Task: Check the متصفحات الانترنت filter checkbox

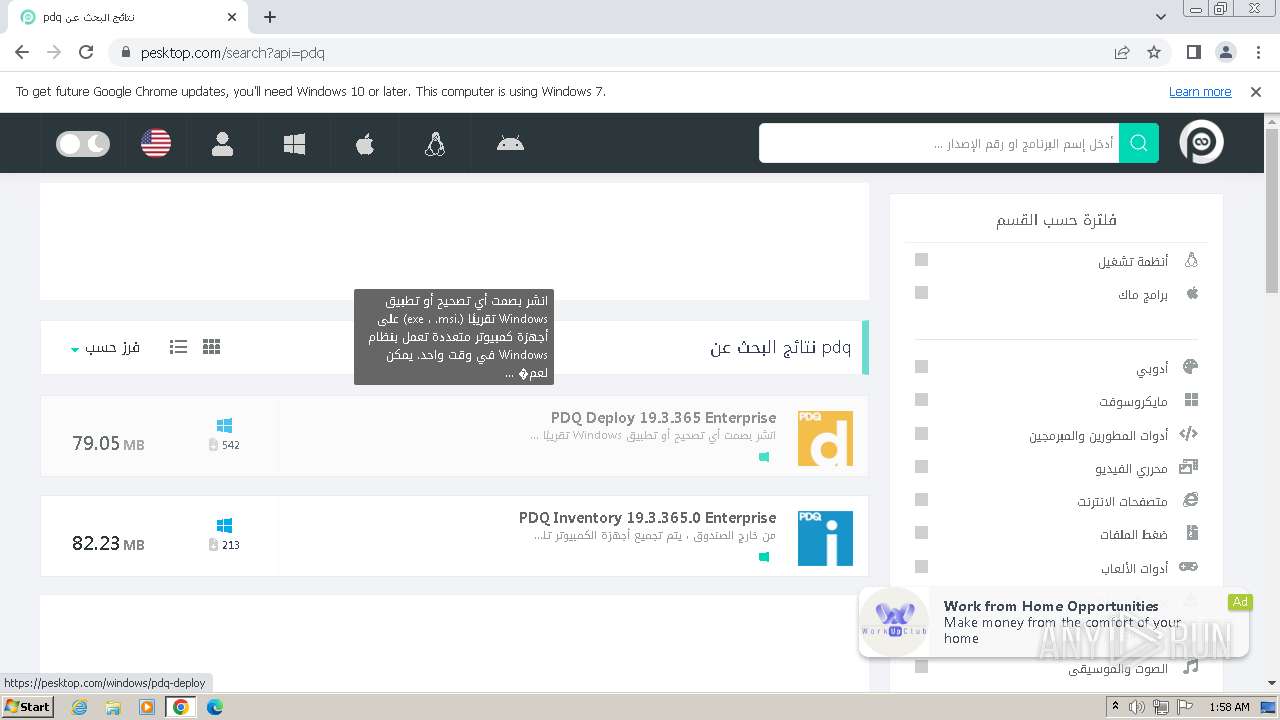Action: [x=921, y=500]
